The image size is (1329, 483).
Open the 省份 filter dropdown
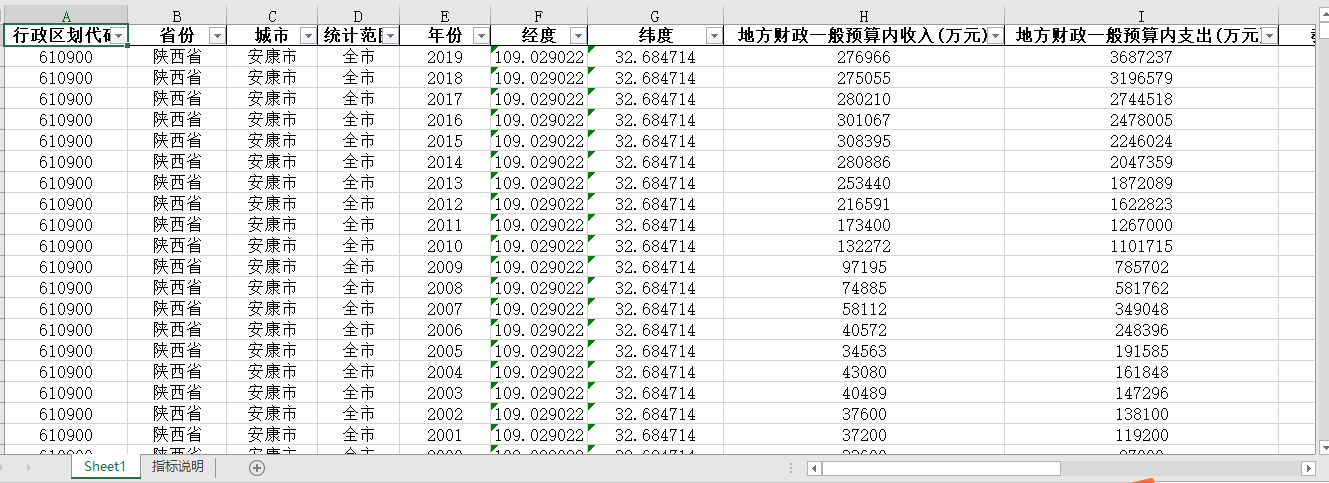218,36
